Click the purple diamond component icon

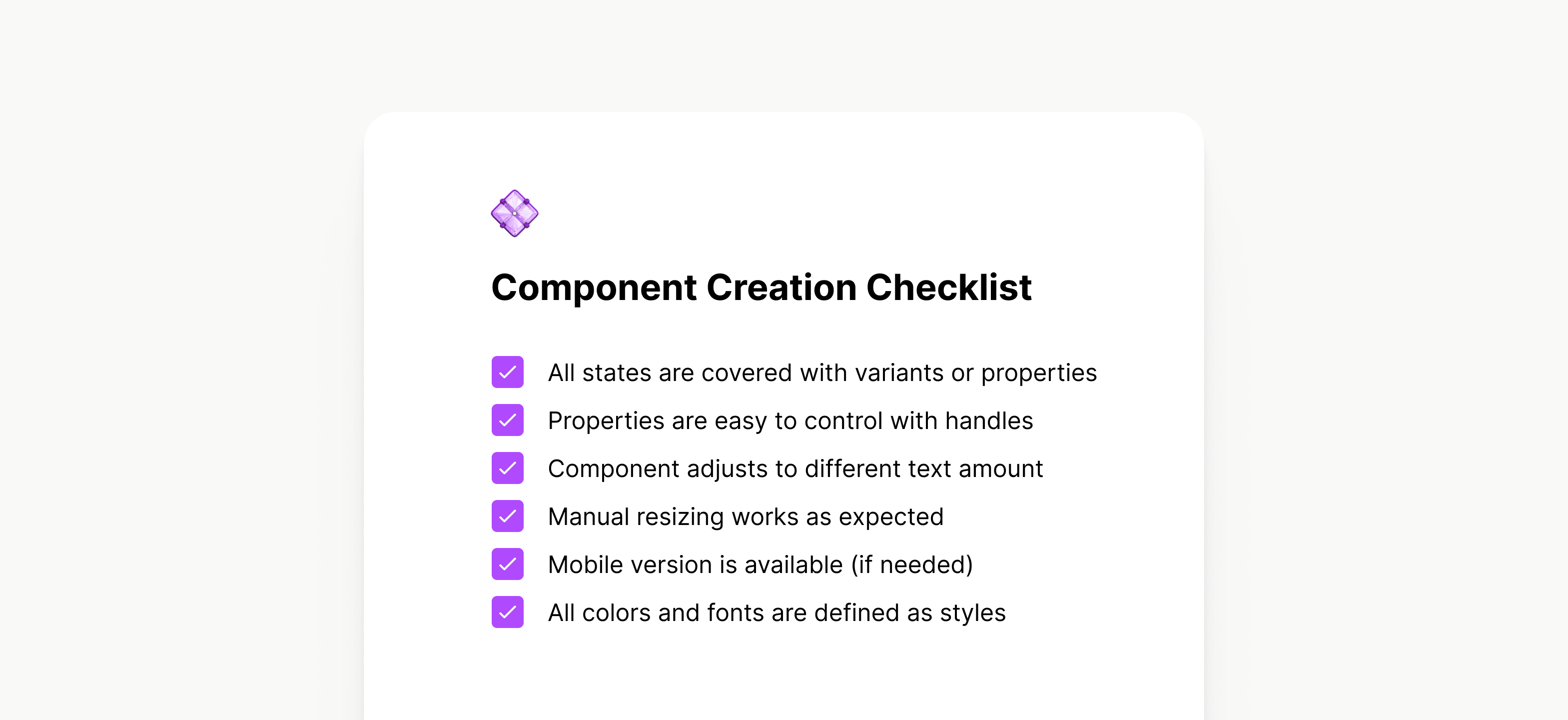514,213
